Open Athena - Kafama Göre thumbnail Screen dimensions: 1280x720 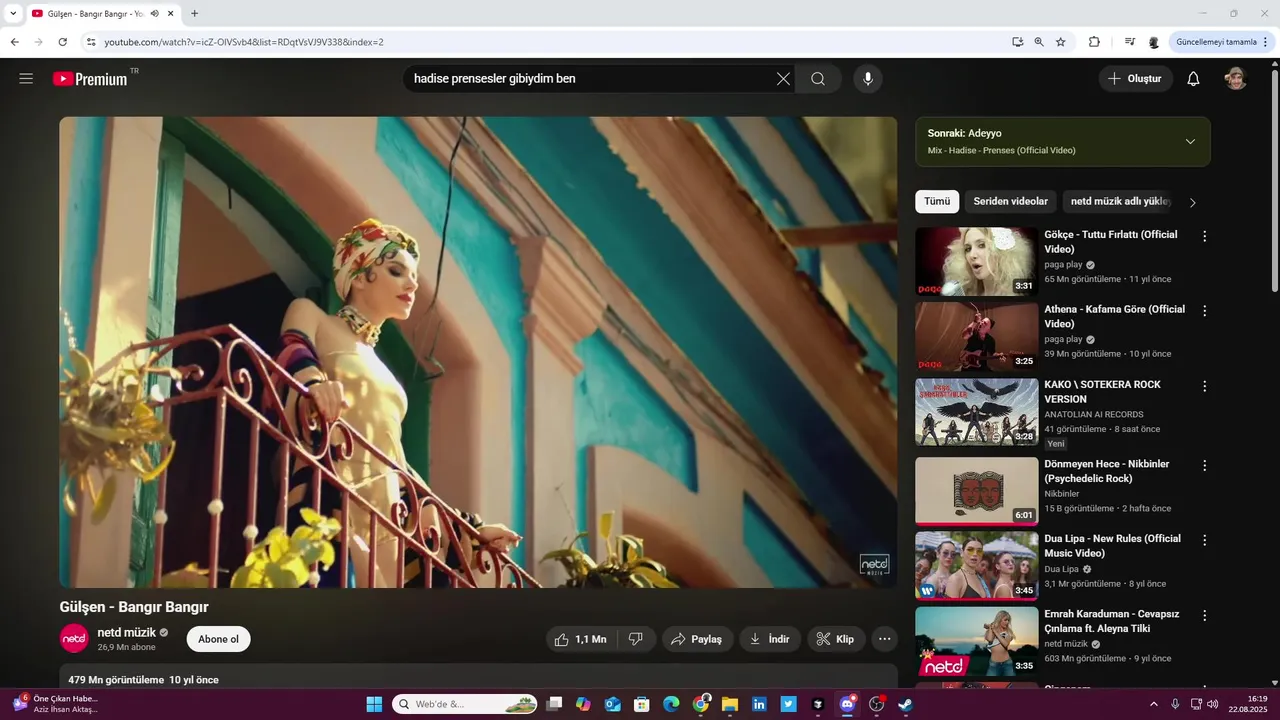976,336
